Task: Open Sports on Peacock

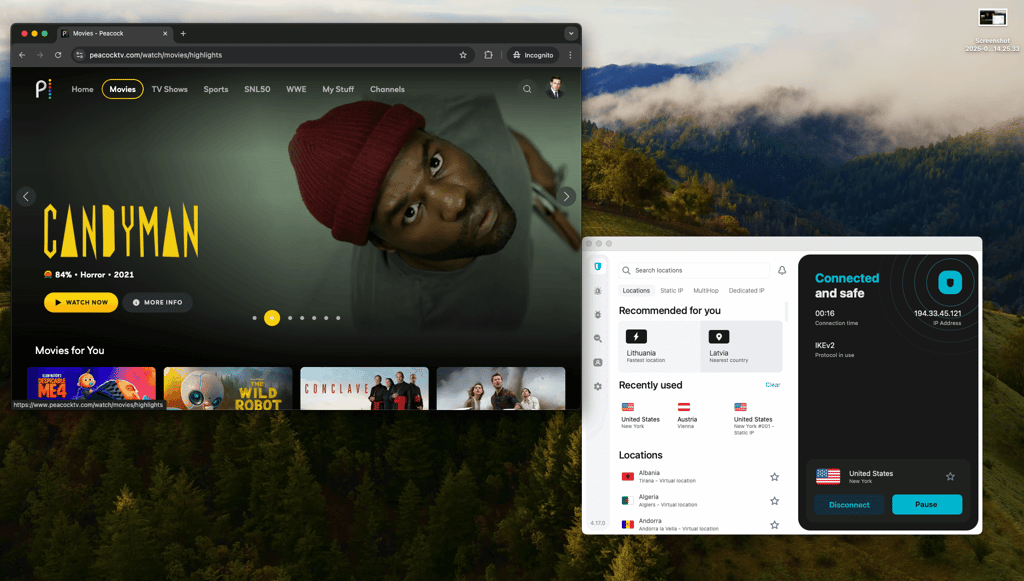Action: pos(216,89)
